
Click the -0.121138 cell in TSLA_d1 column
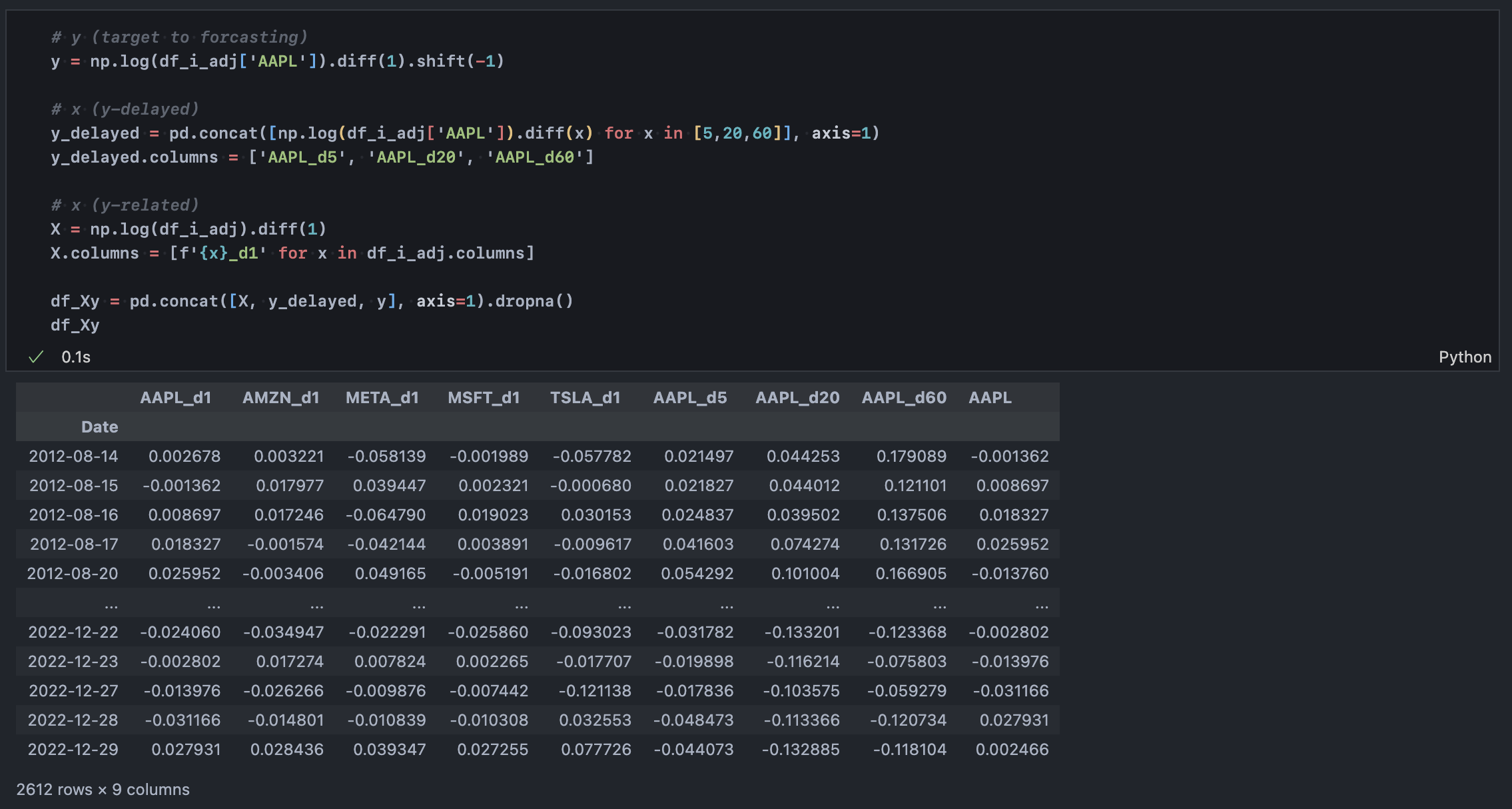[595, 691]
